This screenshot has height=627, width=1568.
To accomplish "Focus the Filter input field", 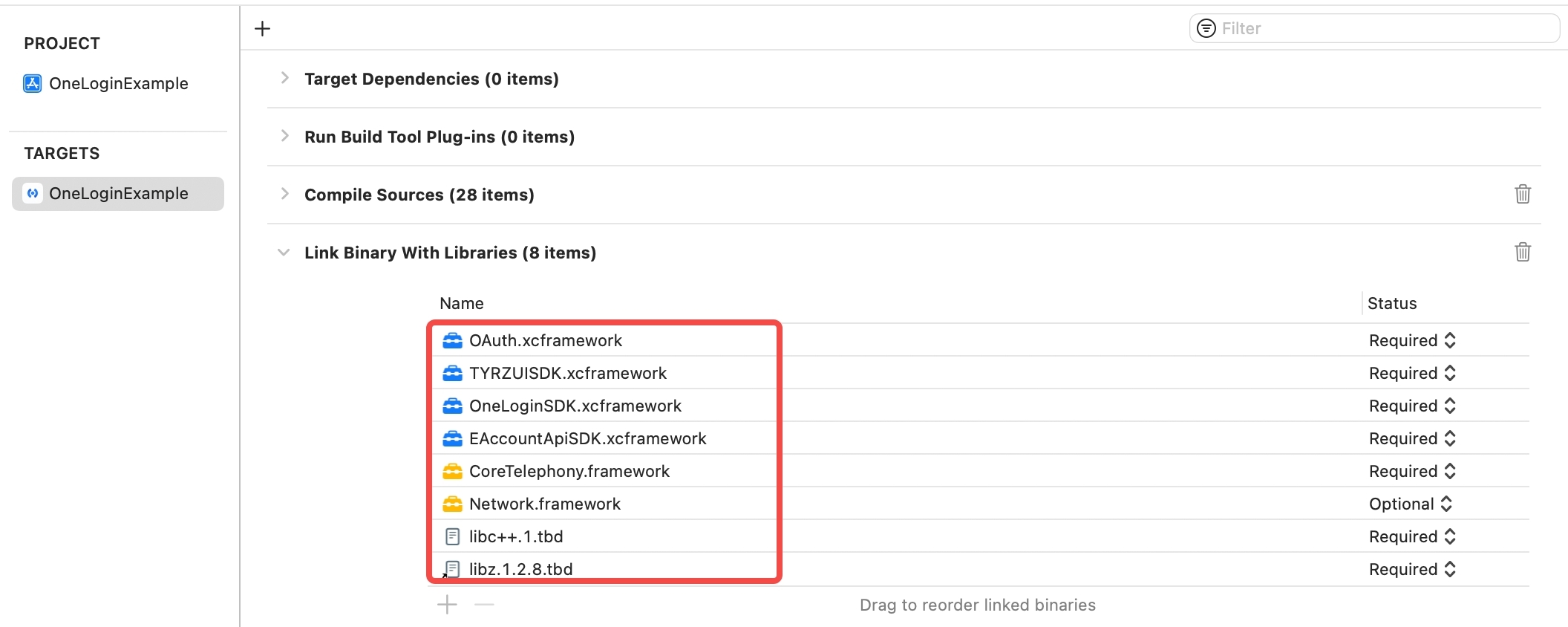I will pyautogui.click(x=1374, y=28).
